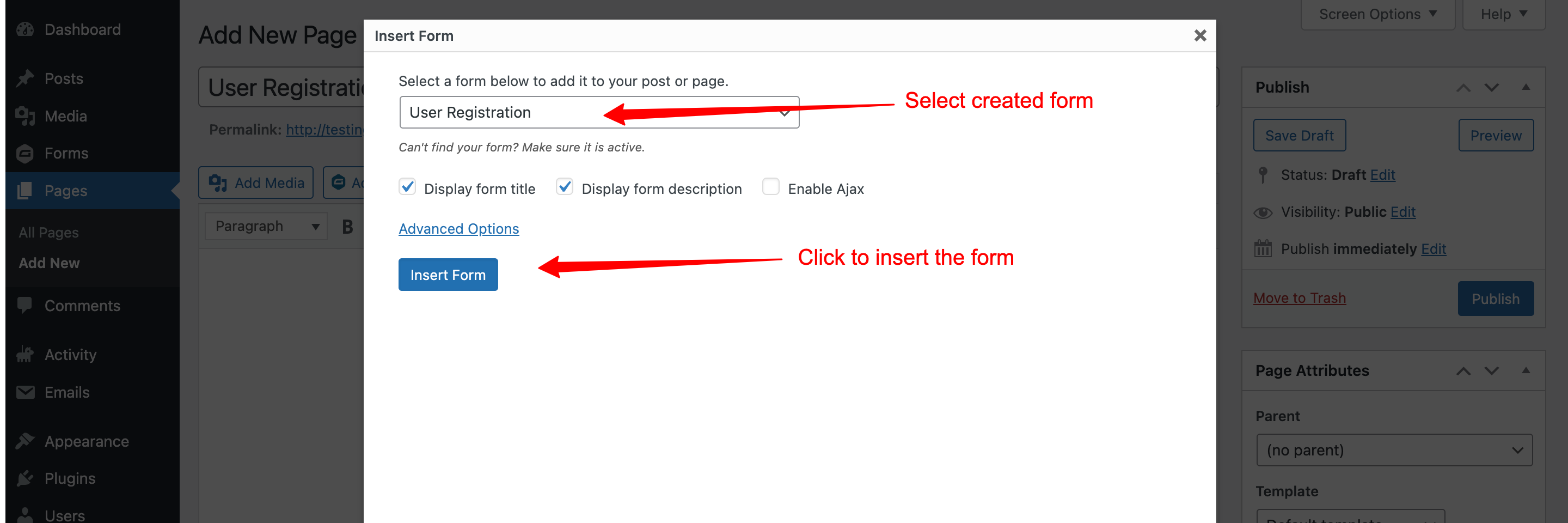This screenshot has width=1568, height=523.
Task: Expand the Help panel
Action: 1503,14
